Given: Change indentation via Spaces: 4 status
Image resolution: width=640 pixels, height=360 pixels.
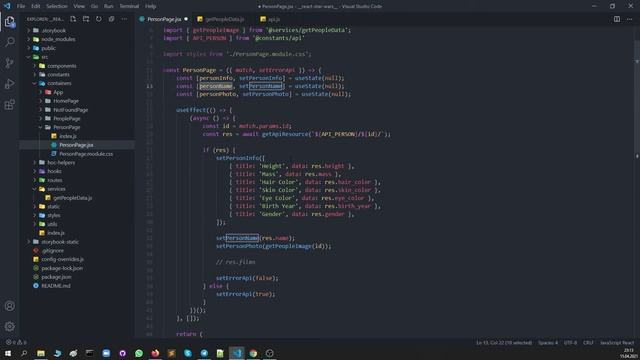Looking at the screenshot, I should point(548,343).
